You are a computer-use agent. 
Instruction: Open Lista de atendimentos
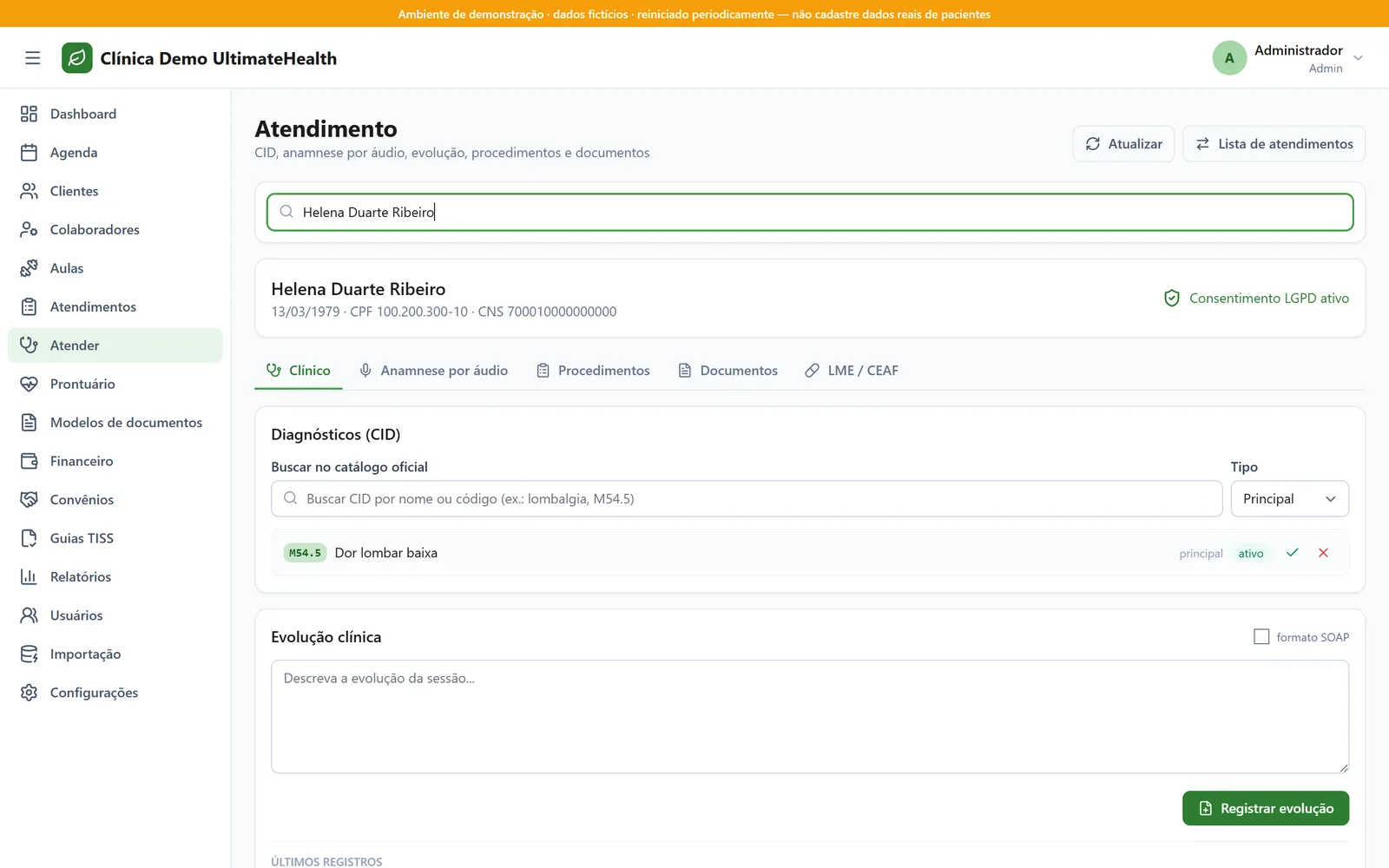pos(1274,144)
